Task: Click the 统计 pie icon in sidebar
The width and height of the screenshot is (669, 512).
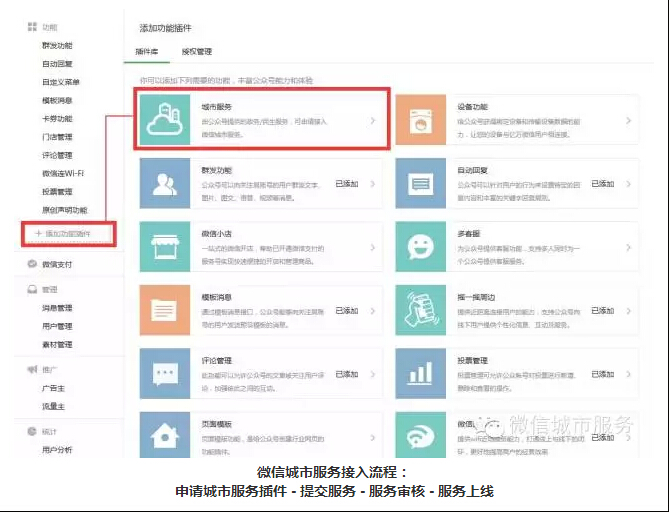Action: 32,431
